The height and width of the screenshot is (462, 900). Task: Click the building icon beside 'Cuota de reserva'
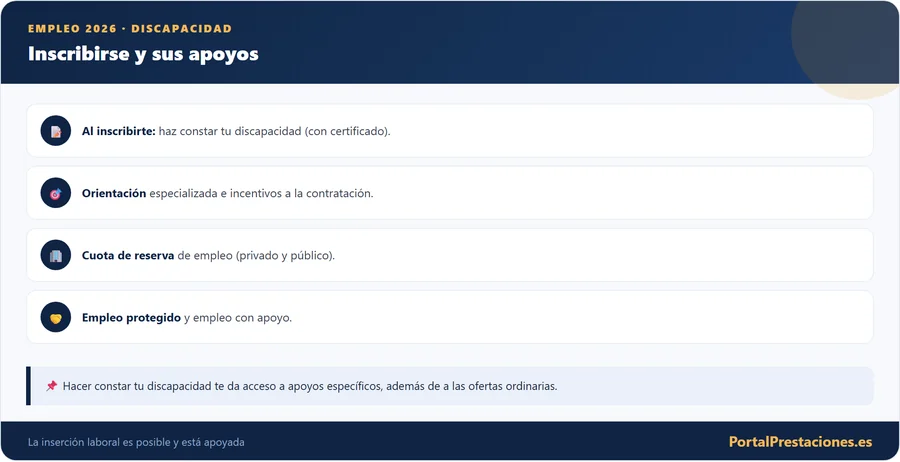56,255
